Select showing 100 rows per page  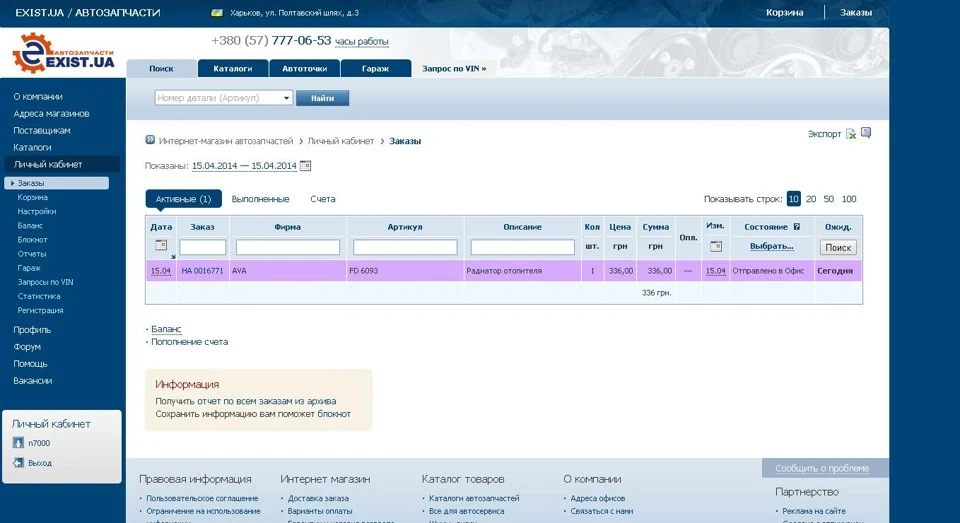849,199
